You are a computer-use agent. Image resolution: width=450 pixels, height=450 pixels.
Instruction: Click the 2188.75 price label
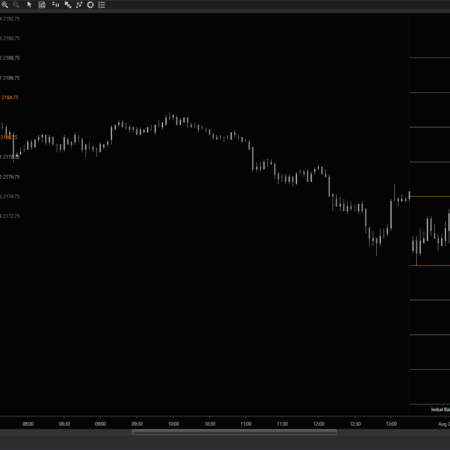[x=11, y=58]
